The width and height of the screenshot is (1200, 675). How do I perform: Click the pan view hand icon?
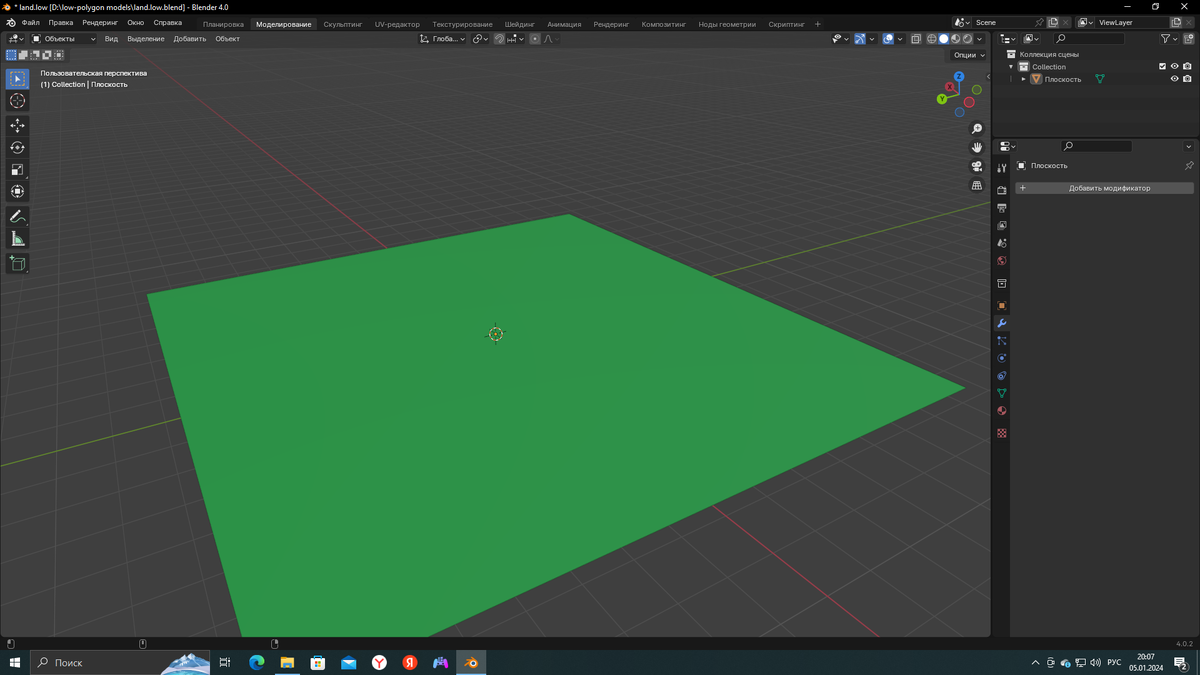(977, 147)
